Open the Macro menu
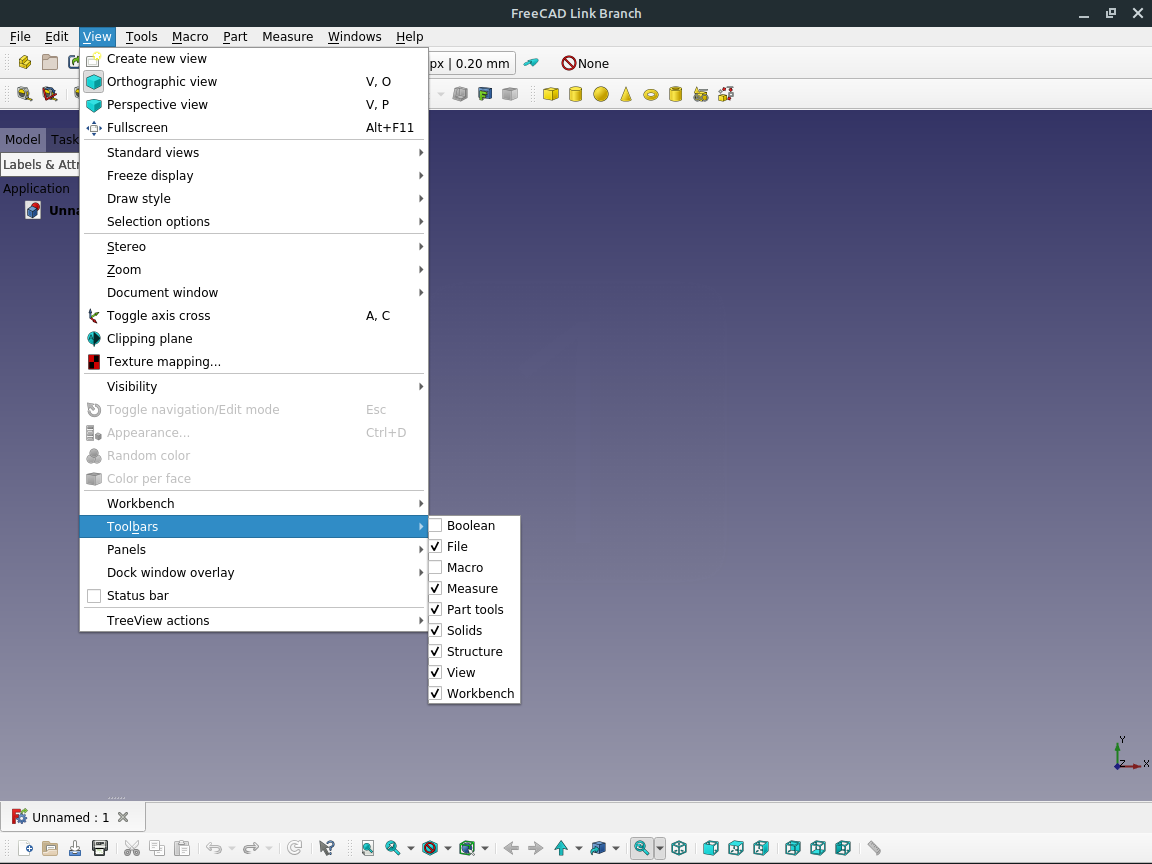1152x864 pixels. click(190, 36)
